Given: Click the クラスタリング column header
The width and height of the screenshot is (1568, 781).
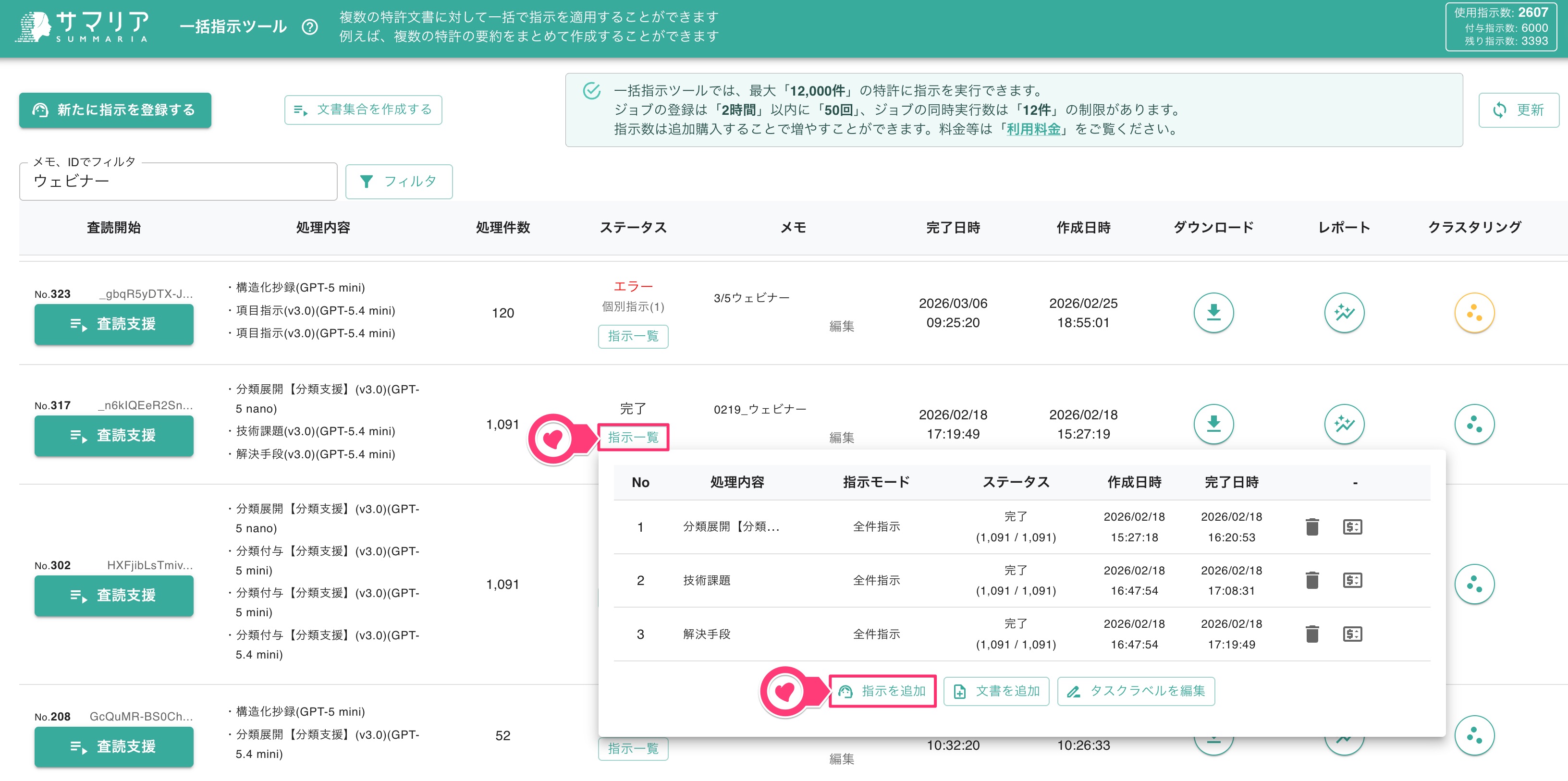Looking at the screenshot, I should (x=1474, y=228).
